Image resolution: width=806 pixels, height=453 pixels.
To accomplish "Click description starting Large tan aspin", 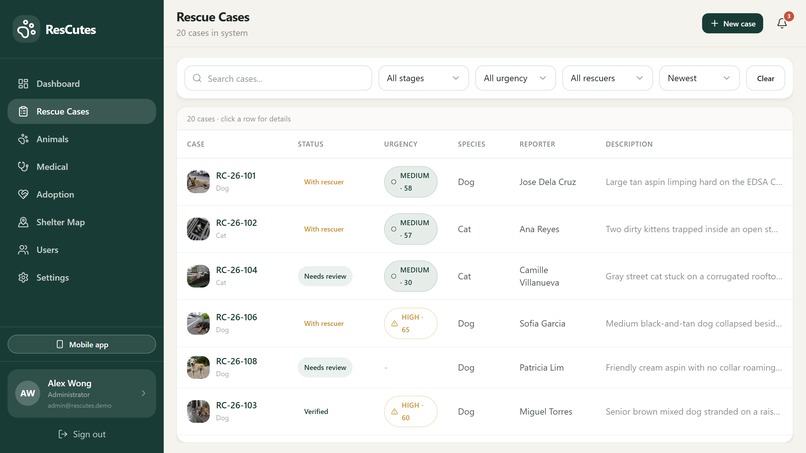I will coord(694,182).
